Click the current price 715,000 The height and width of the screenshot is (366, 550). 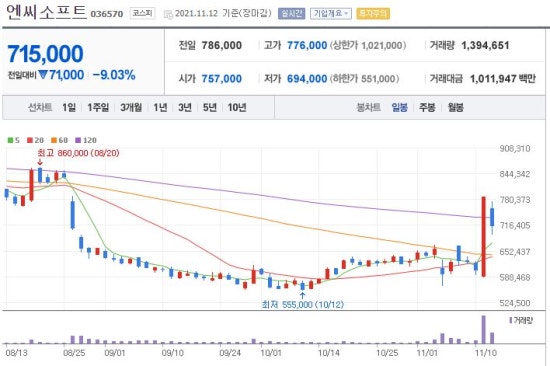point(45,54)
